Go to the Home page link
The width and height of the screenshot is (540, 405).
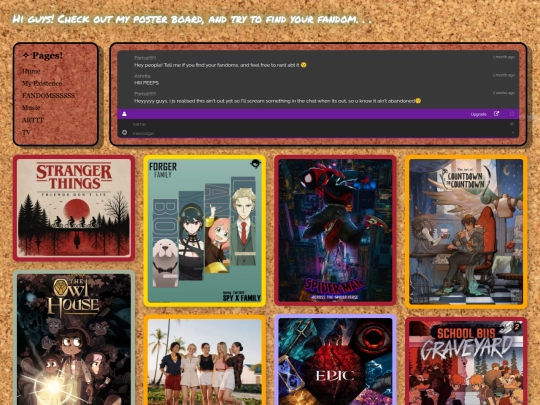pyautogui.click(x=31, y=71)
